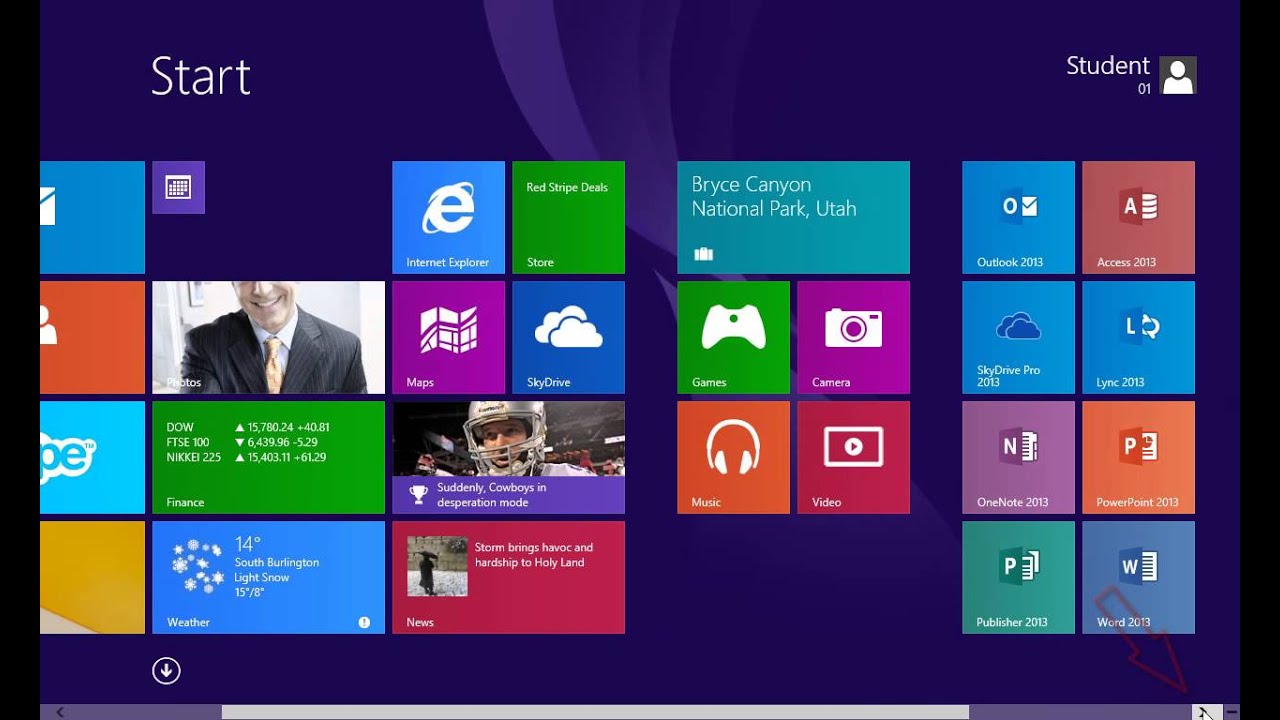Open the Store tile
This screenshot has height=720, width=1280.
click(568, 217)
